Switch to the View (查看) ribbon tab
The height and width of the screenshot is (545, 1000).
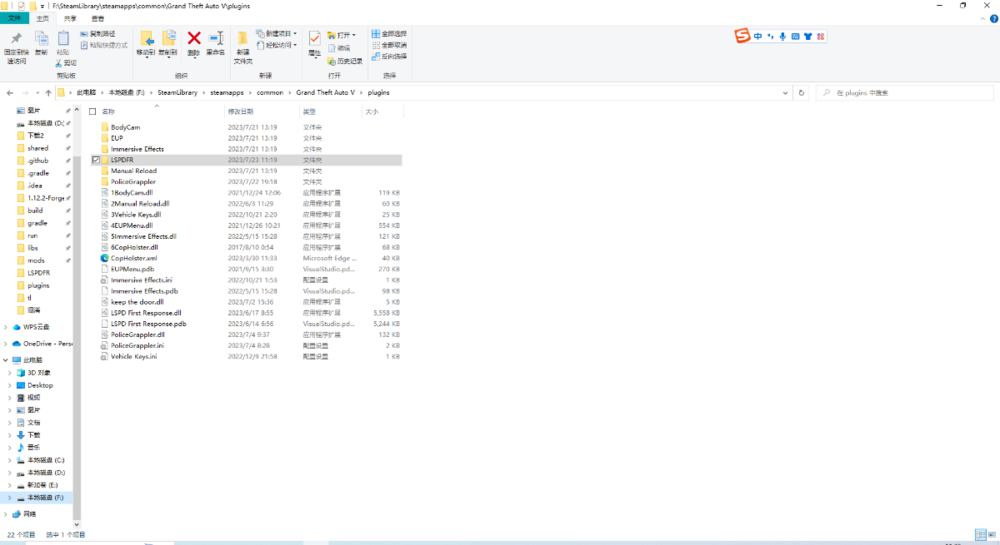[x=97, y=18]
